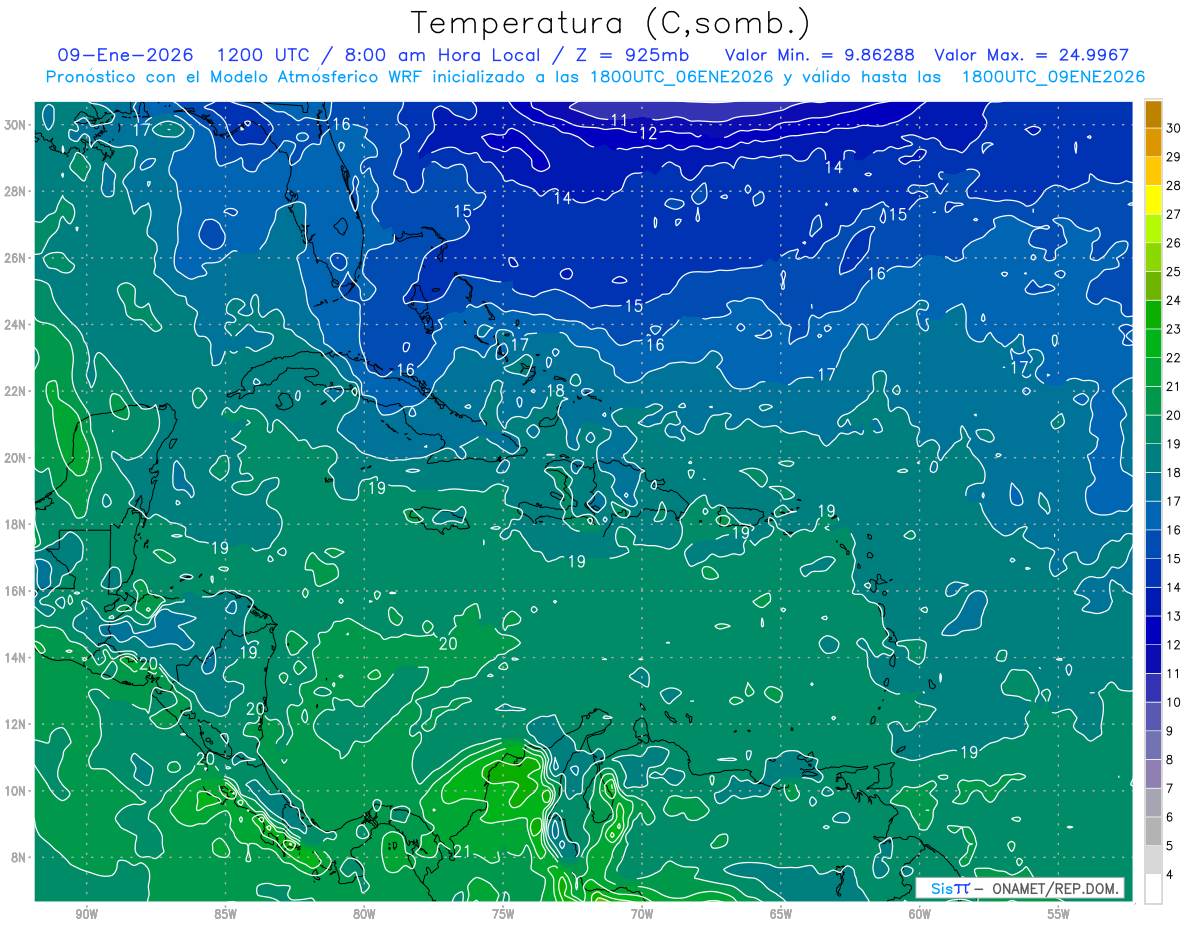Click the green legend swatch between 22 and 23
1200x927 pixels.
pyautogui.click(x=1154, y=344)
